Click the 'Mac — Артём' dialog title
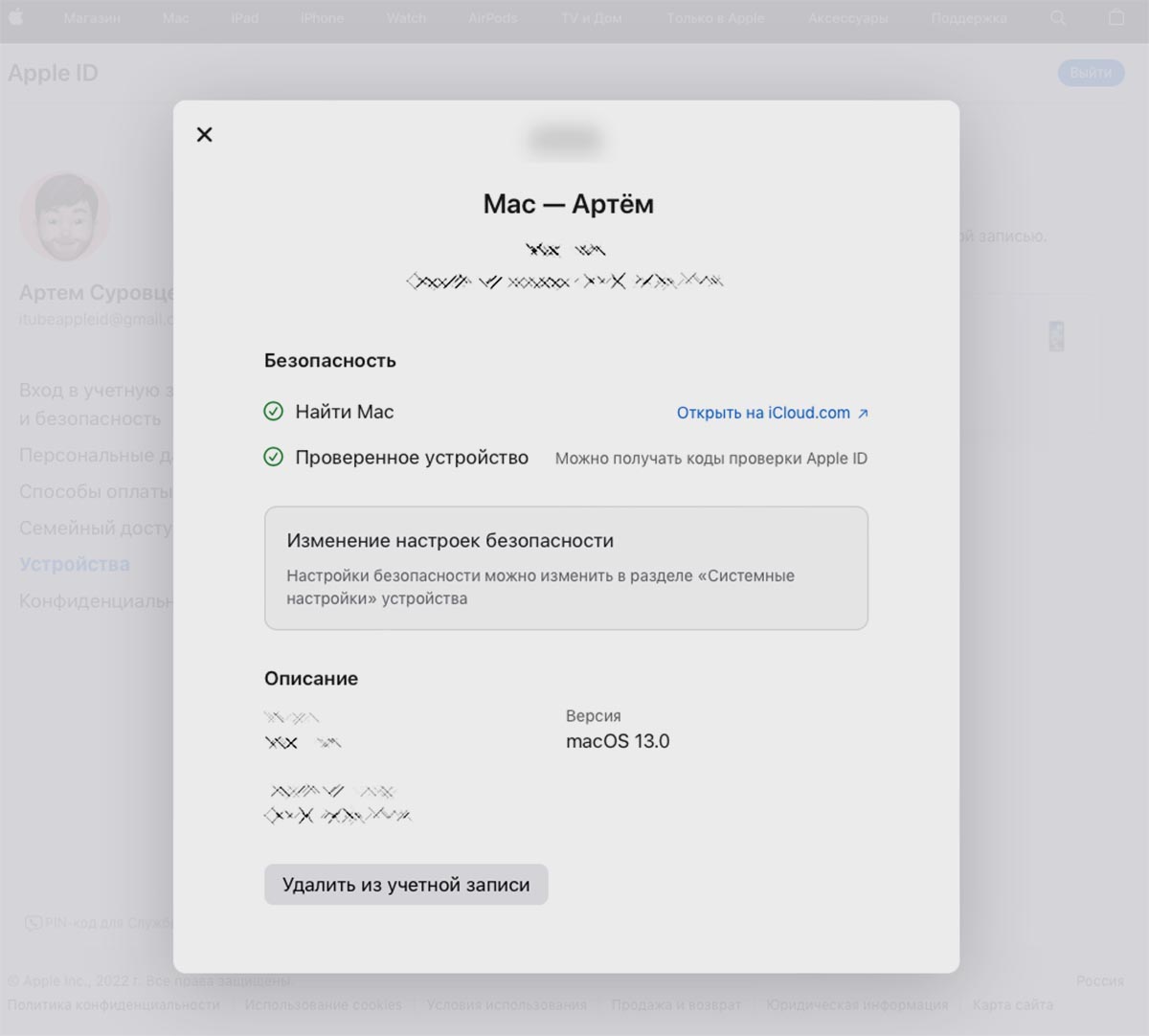1149x1036 pixels. click(x=568, y=204)
